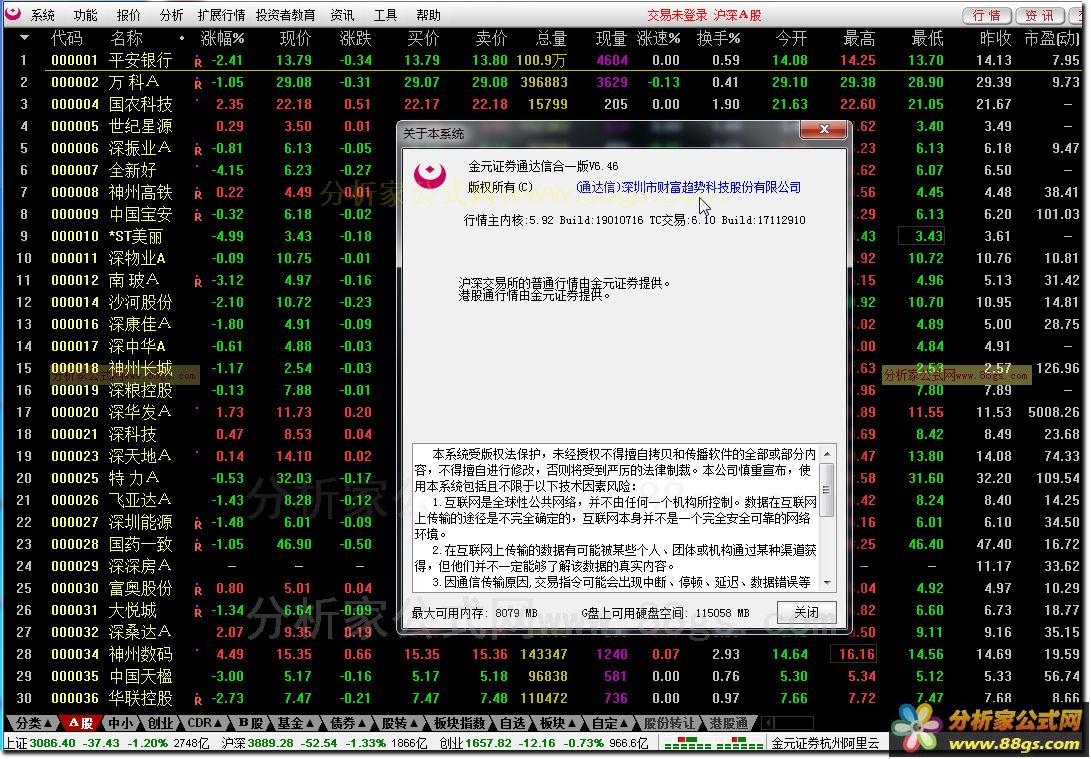Click the R marker on the 平安银行 row

[x=198, y=63]
